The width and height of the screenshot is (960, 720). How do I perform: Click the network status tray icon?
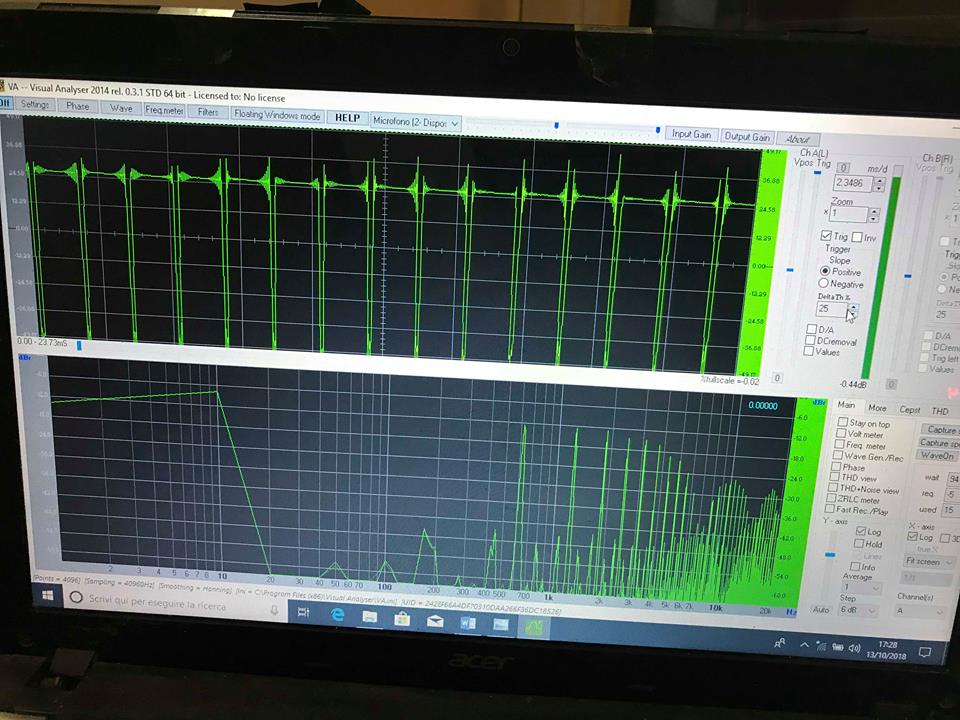point(821,646)
